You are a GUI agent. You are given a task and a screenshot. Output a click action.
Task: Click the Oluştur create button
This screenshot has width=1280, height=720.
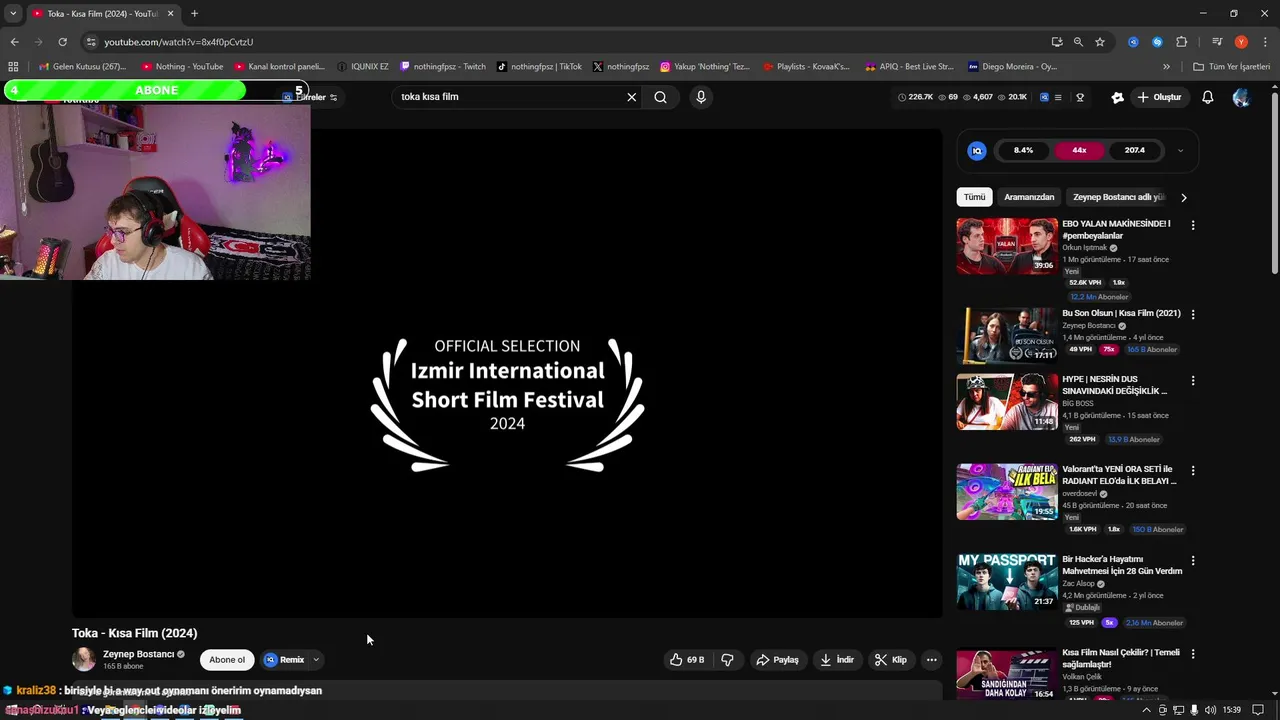[x=1159, y=97]
